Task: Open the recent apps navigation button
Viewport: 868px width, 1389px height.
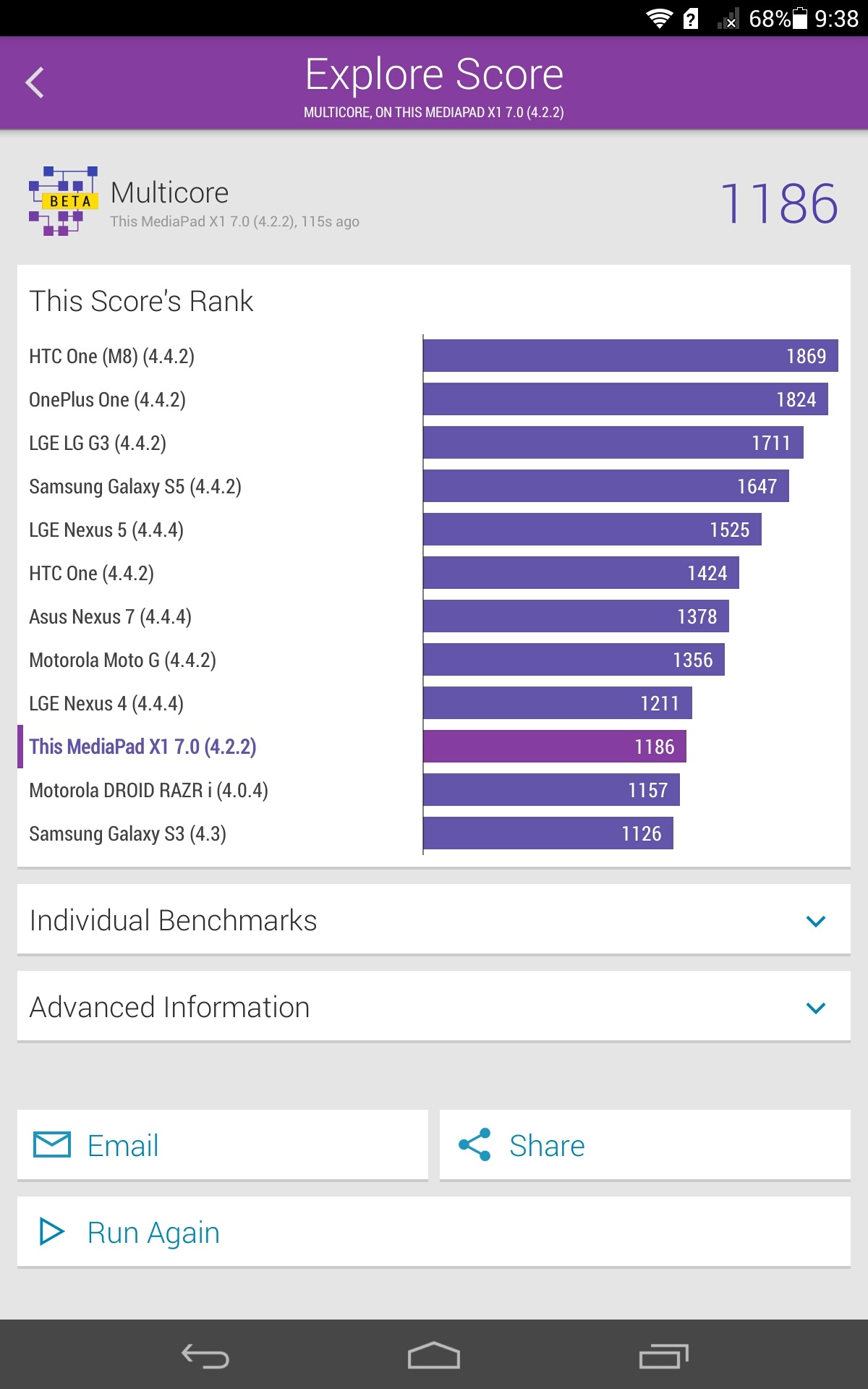Action: point(663,1356)
